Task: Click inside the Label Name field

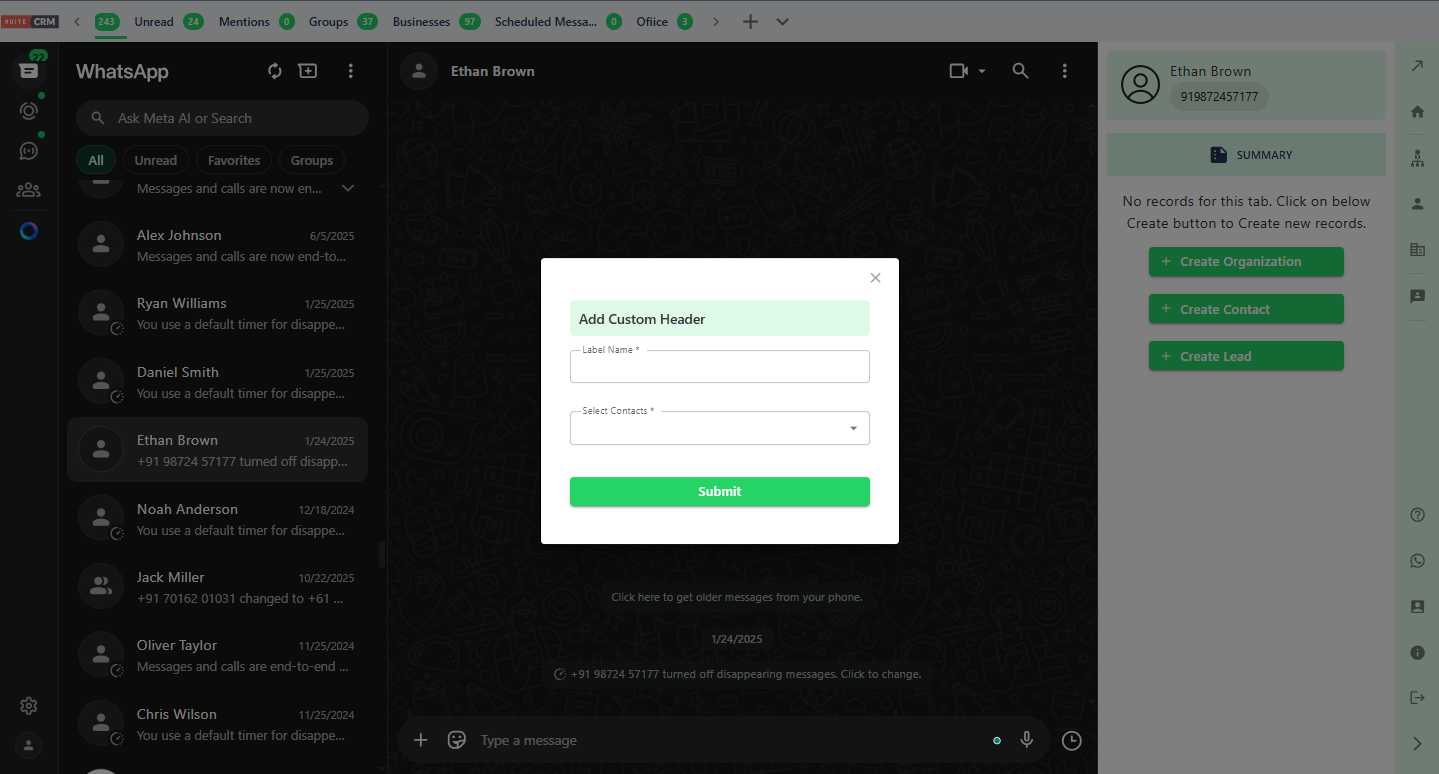Action: [x=719, y=366]
